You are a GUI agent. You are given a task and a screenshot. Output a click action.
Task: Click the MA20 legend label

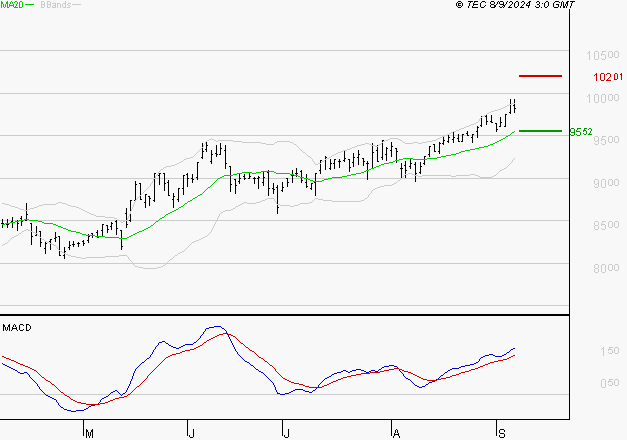click(12, 5)
